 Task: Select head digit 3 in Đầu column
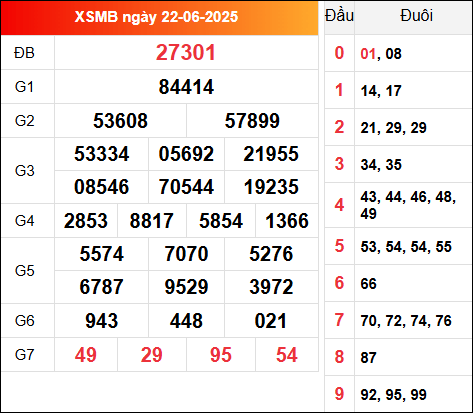click(339, 164)
